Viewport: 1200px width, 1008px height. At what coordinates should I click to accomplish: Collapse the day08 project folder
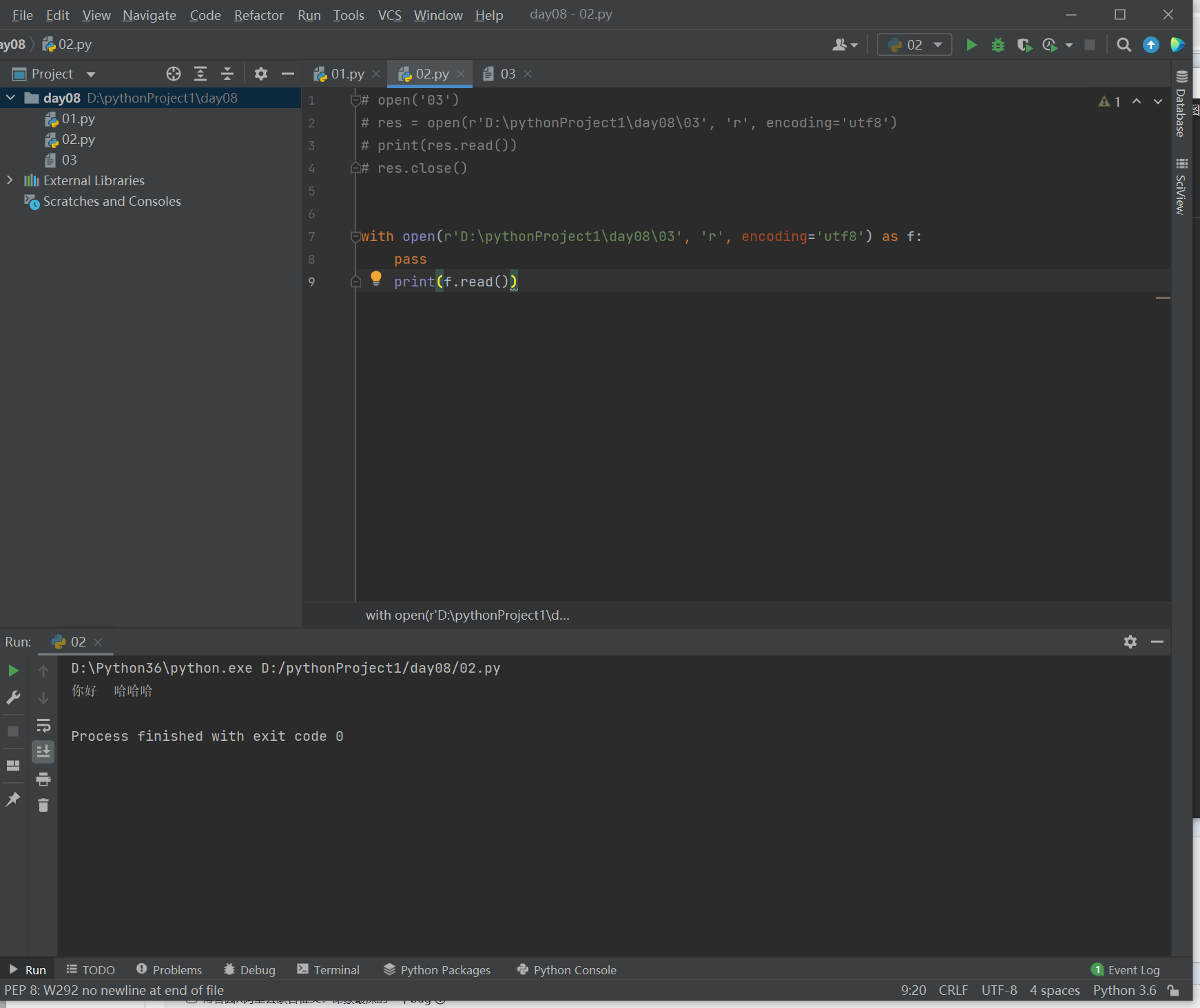[10, 98]
